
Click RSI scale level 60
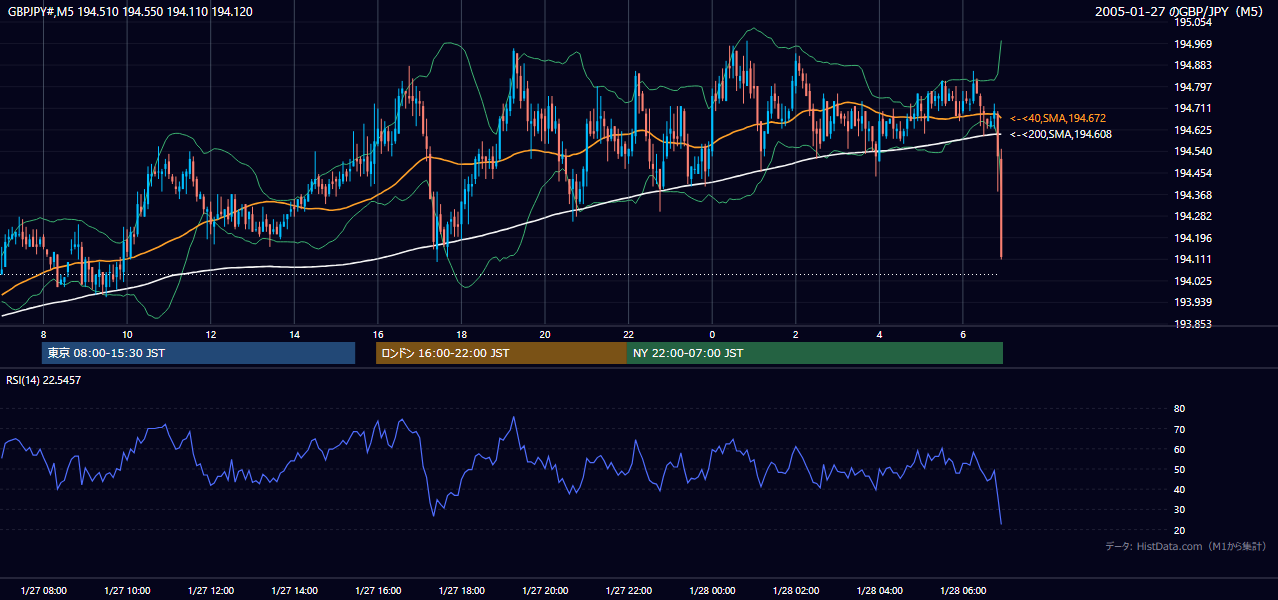[x=1179, y=449]
